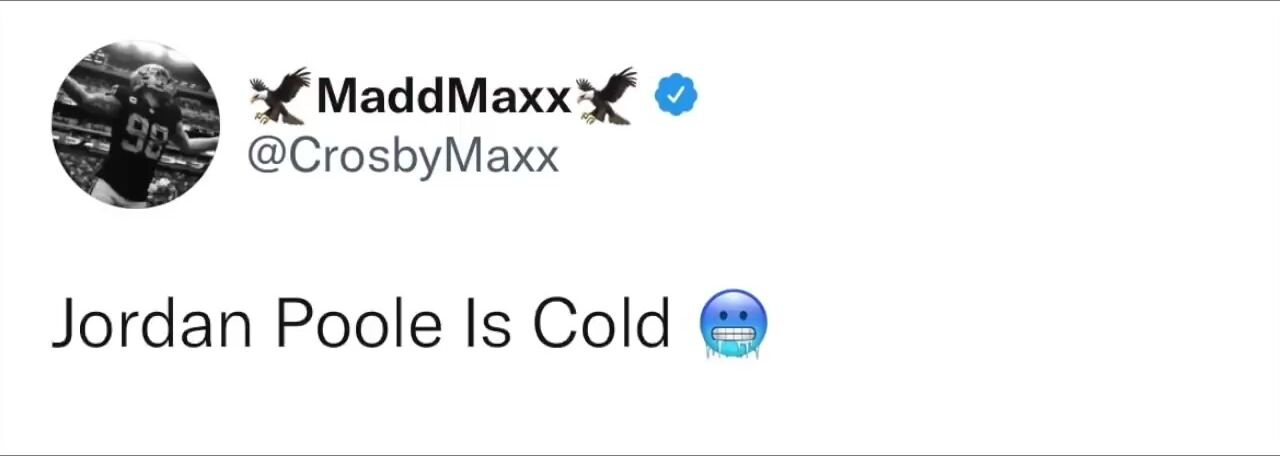
Task: Click the word Cold in the tweet
Action: (x=600, y=324)
